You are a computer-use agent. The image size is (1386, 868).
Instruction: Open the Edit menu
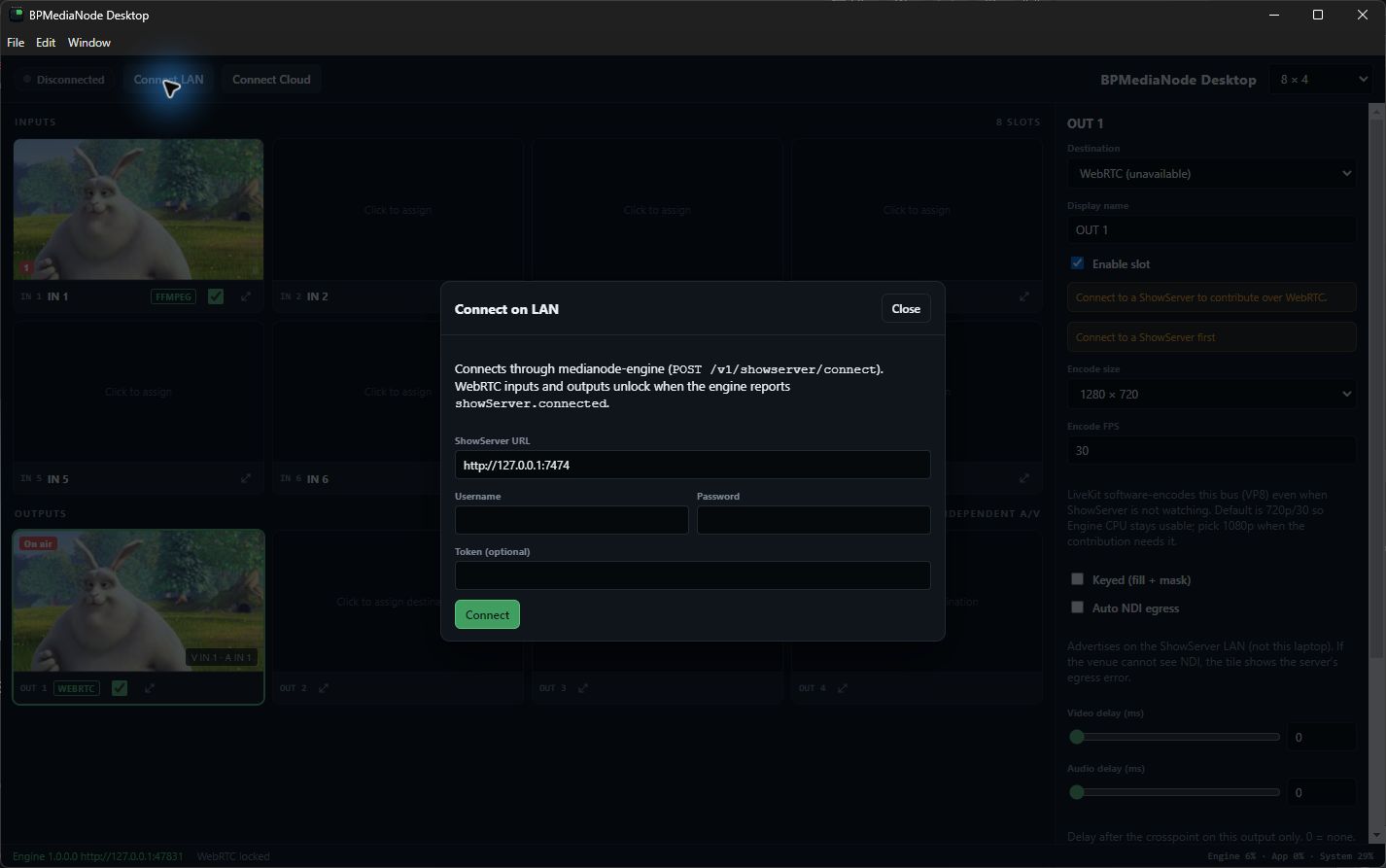[x=46, y=43]
